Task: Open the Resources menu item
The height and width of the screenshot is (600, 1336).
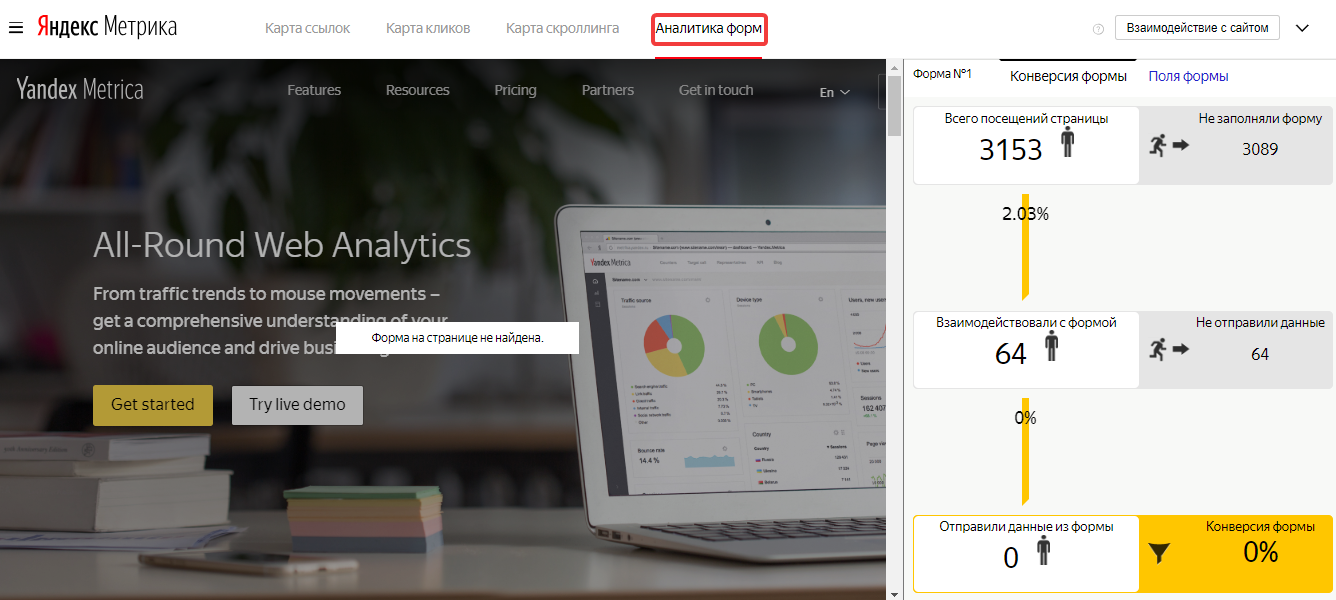Action: coord(418,90)
